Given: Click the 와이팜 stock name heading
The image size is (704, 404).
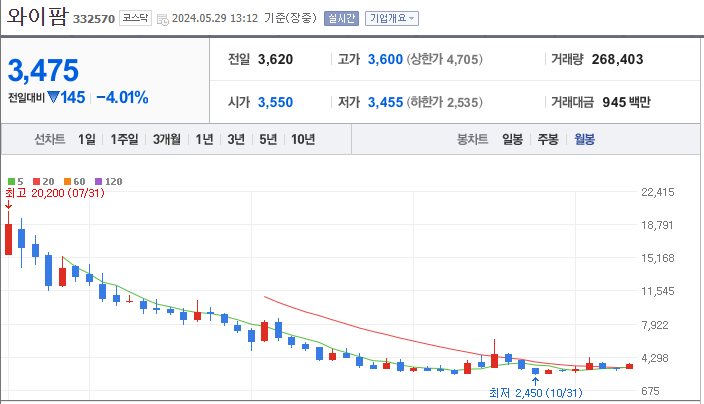Looking at the screenshot, I should [x=37, y=16].
